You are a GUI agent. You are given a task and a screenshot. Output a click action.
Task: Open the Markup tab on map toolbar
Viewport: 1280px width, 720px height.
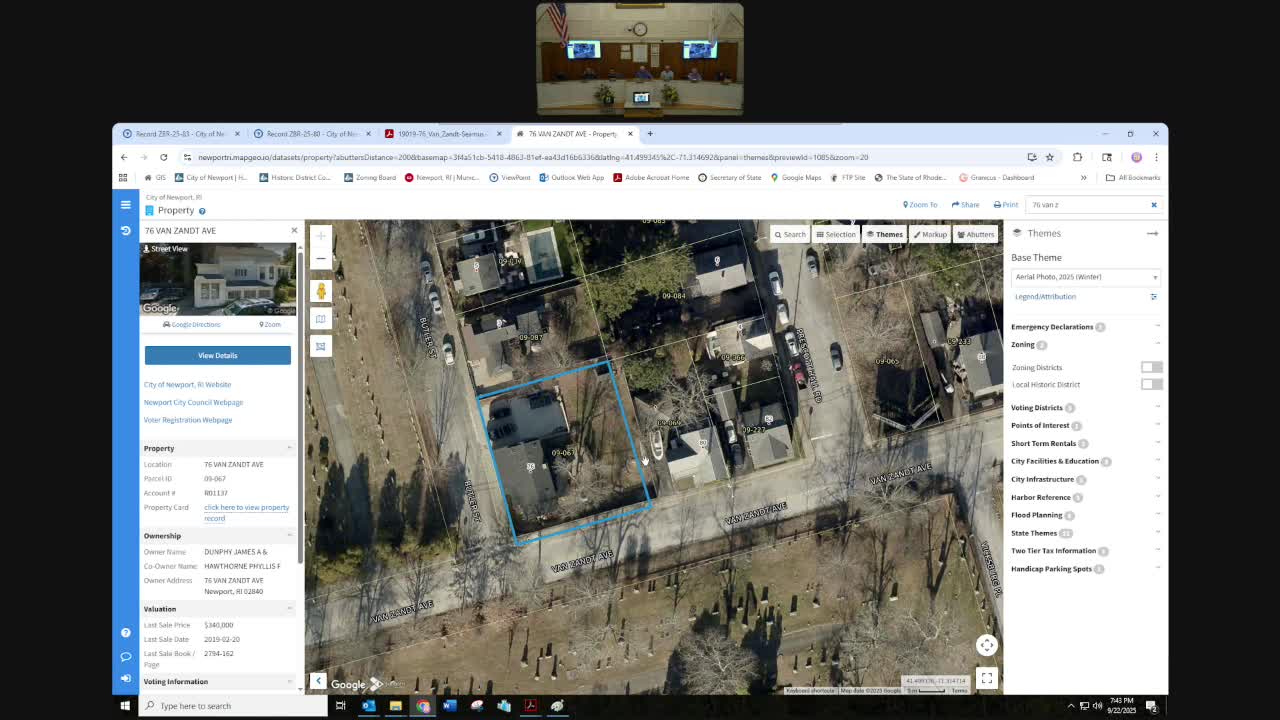pyautogui.click(x=929, y=234)
